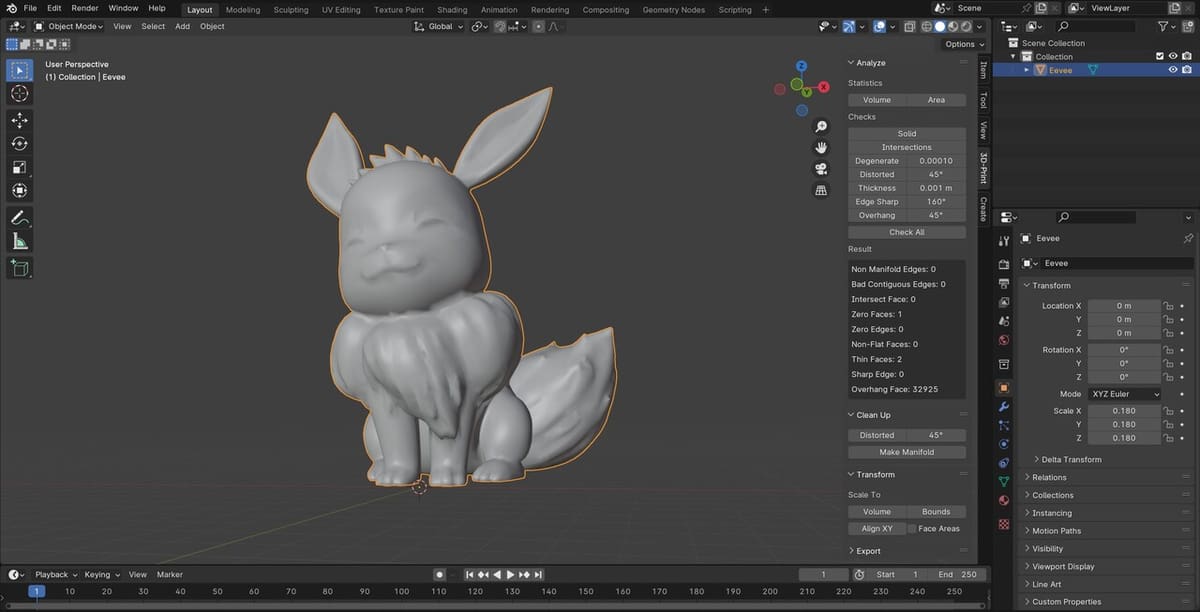Select the Measure tool
This screenshot has height=612, width=1200.
coord(19,241)
